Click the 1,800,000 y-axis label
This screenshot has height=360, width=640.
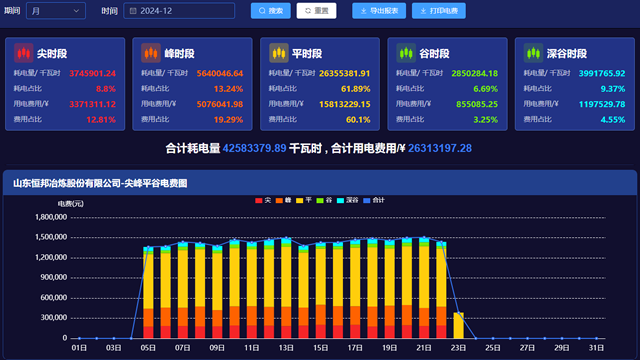coord(51,217)
